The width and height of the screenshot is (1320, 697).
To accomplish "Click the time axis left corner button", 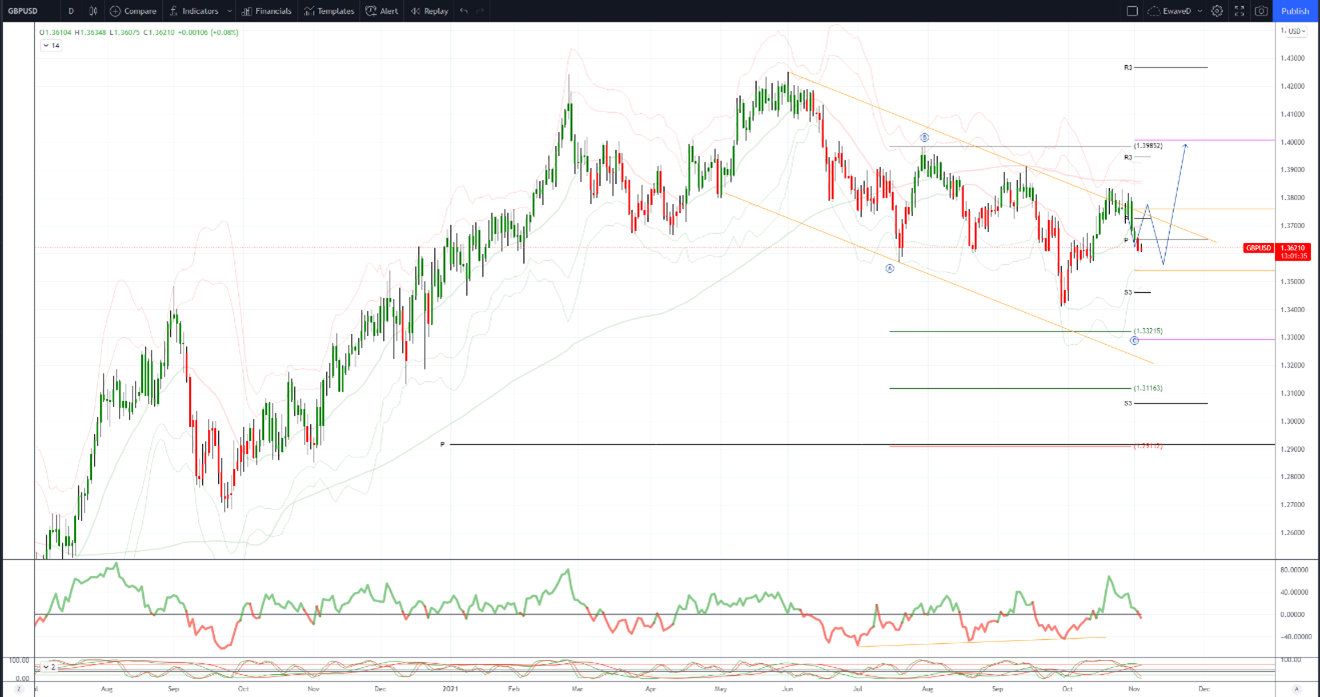I will [x=18, y=689].
